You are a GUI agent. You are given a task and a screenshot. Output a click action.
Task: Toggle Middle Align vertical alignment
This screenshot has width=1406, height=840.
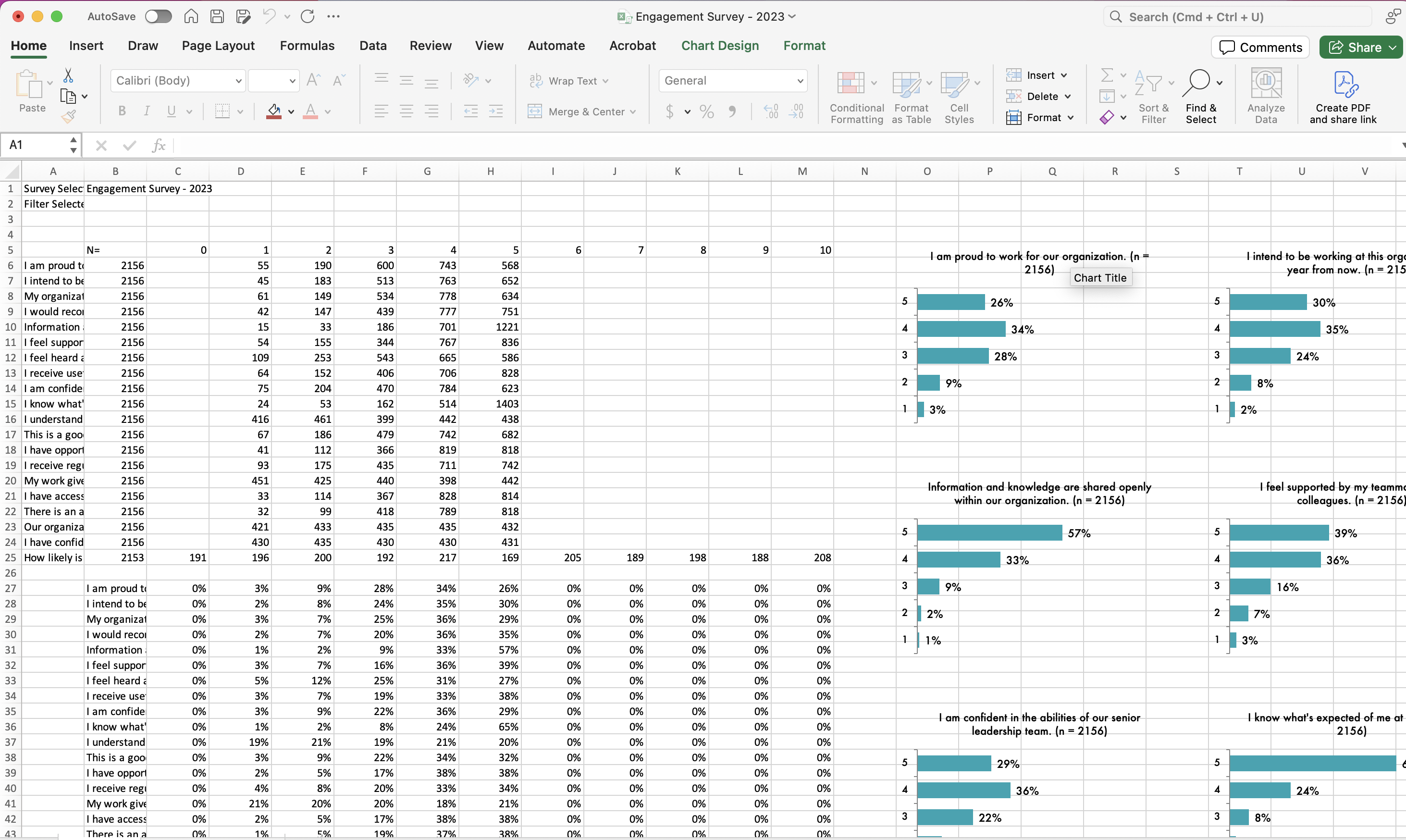407,80
